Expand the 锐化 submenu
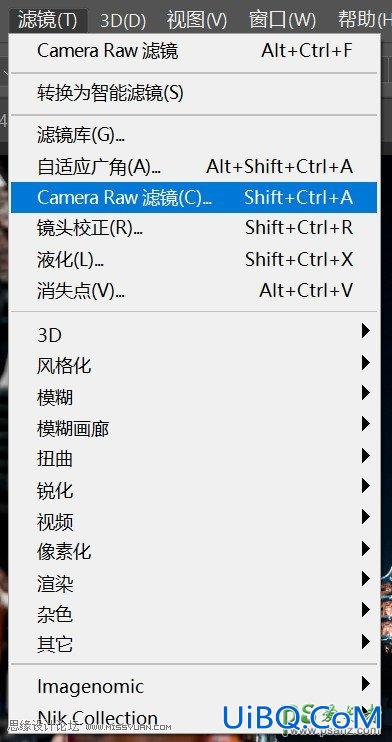 click(194, 489)
